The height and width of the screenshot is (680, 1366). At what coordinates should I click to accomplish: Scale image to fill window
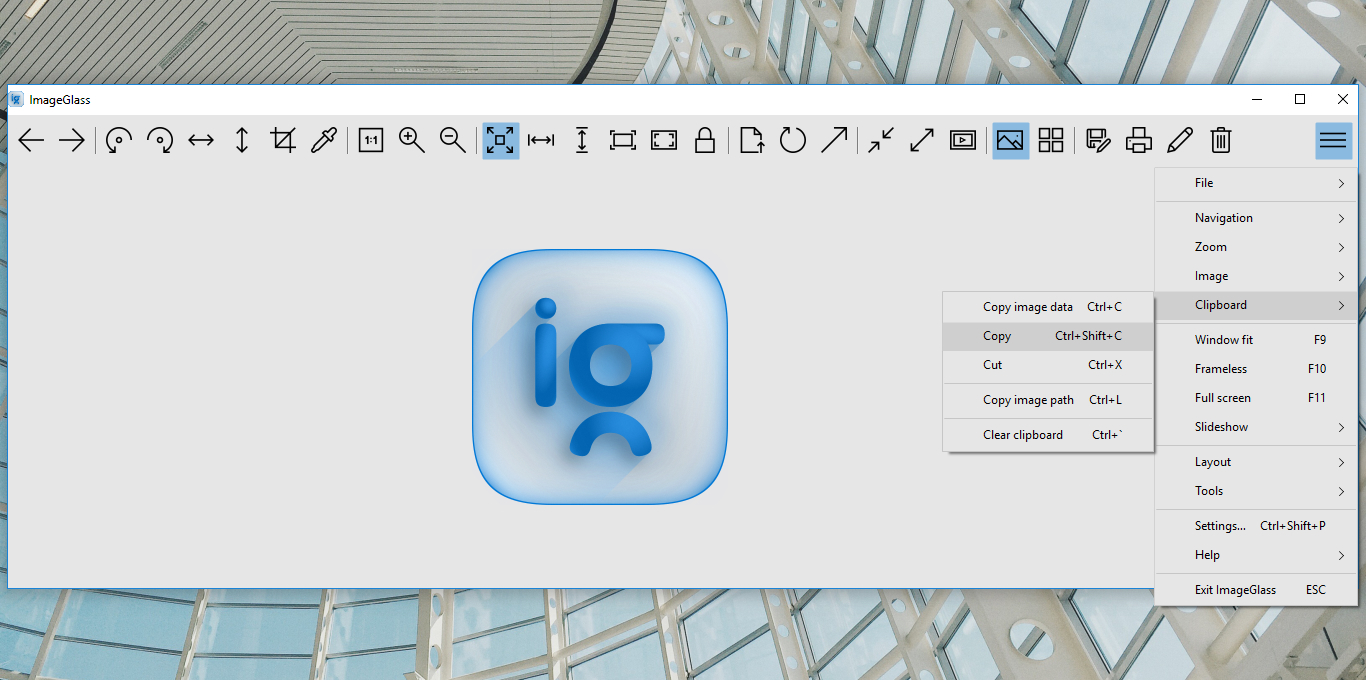(664, 141)
